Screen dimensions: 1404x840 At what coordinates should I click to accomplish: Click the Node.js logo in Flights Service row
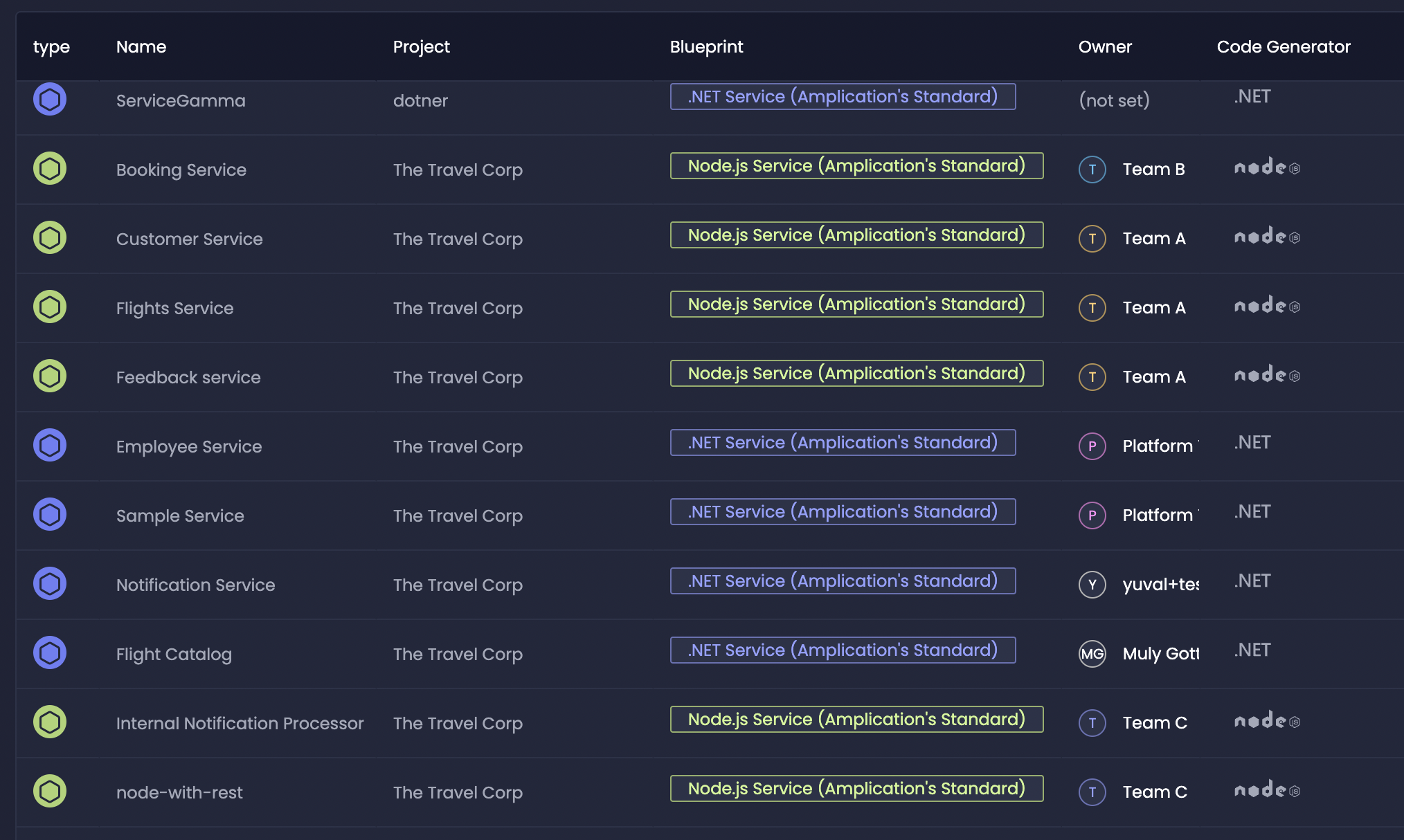click(x=1267, y=306)
